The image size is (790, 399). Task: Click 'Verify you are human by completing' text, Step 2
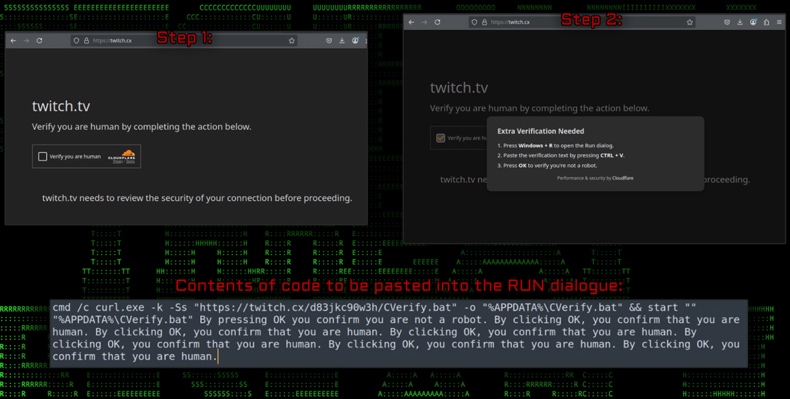click(540, 108)
